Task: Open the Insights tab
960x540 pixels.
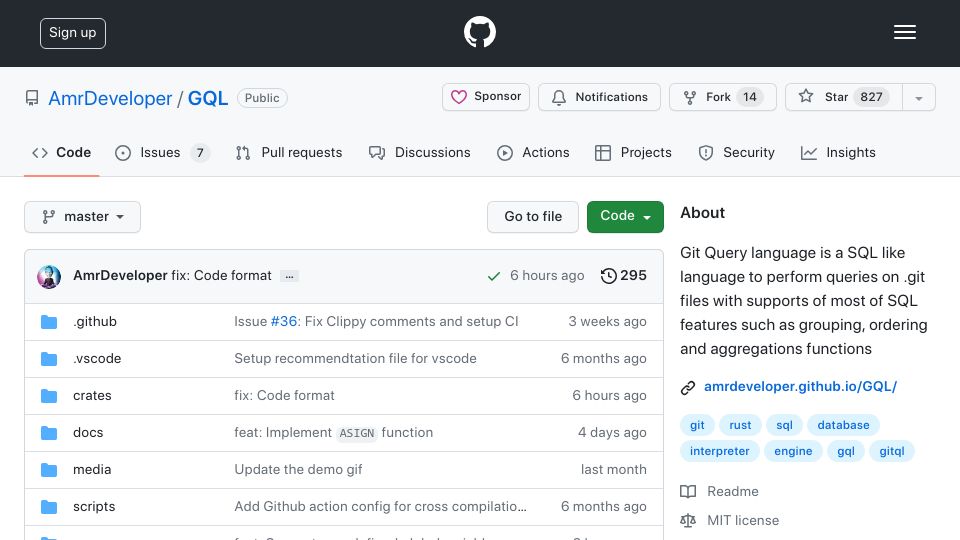Action: point(838,152)
